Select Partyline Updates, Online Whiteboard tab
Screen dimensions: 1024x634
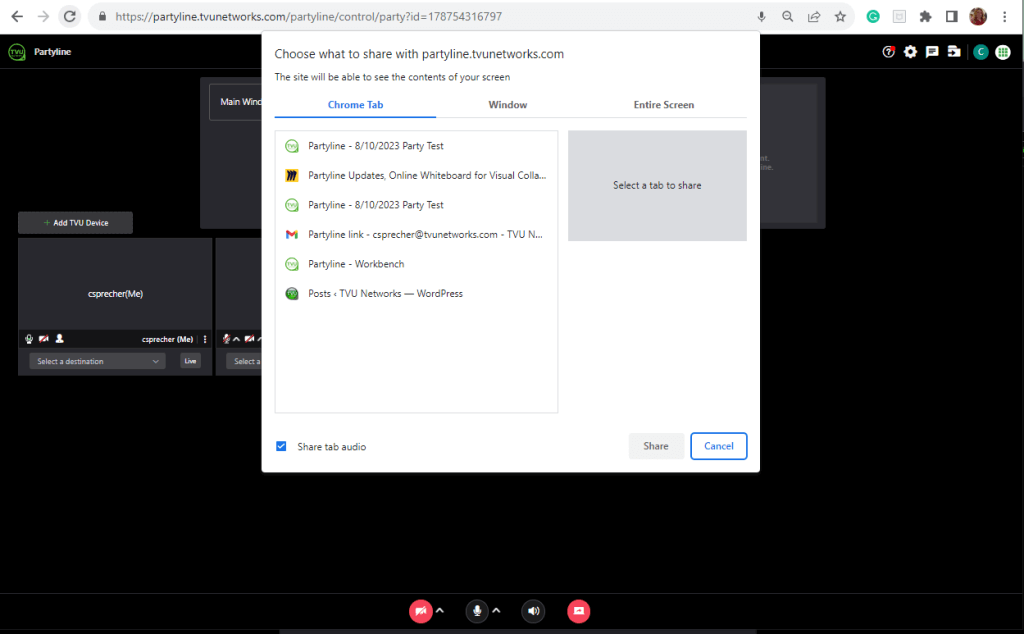417,175
